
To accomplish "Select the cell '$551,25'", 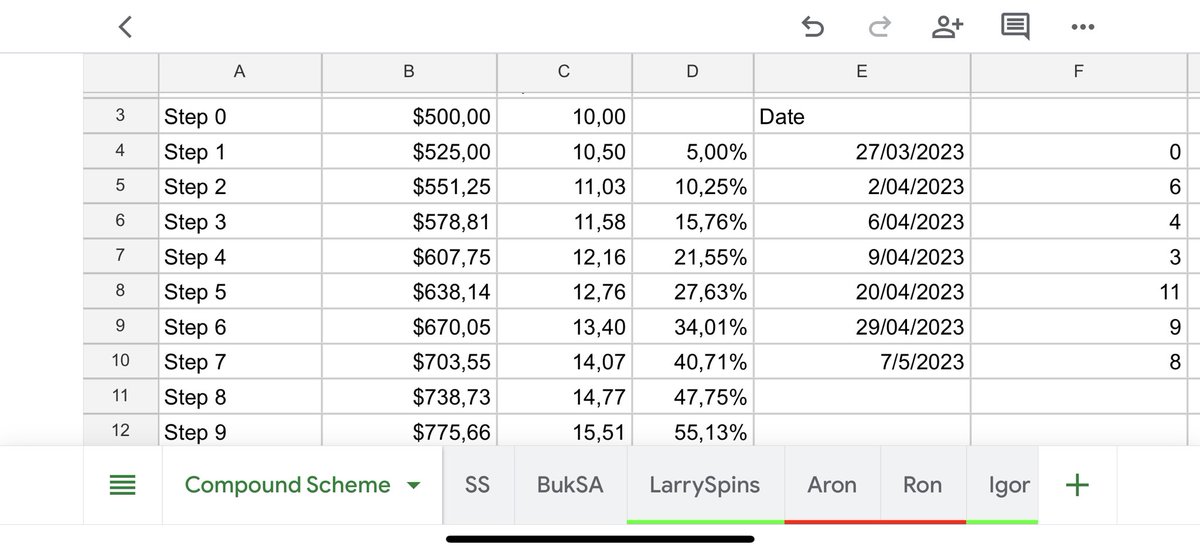I will 409,186.
